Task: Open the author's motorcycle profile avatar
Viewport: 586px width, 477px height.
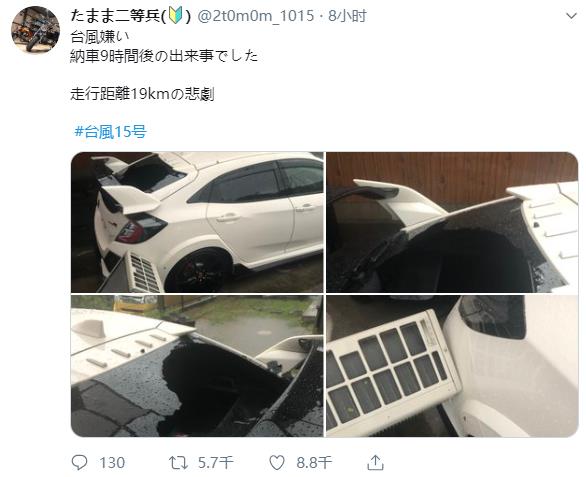Action: (36, 30)
